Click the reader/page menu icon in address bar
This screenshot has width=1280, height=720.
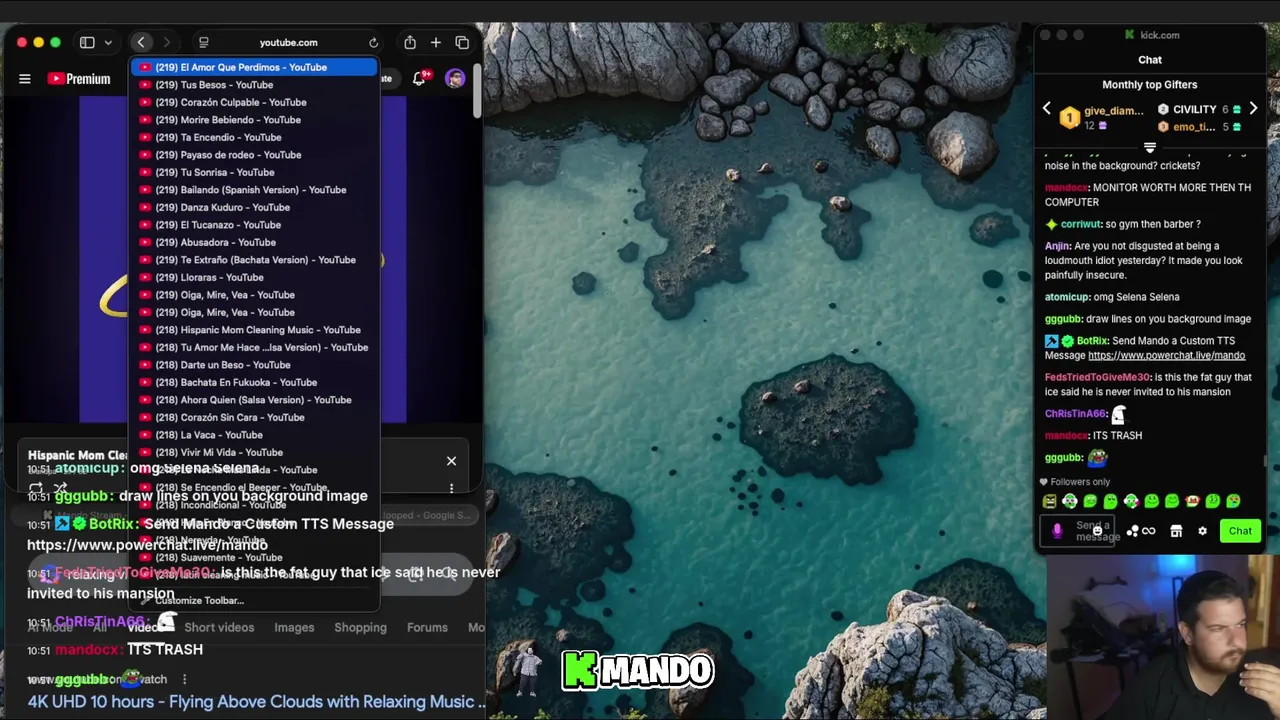tap(203, 42)
